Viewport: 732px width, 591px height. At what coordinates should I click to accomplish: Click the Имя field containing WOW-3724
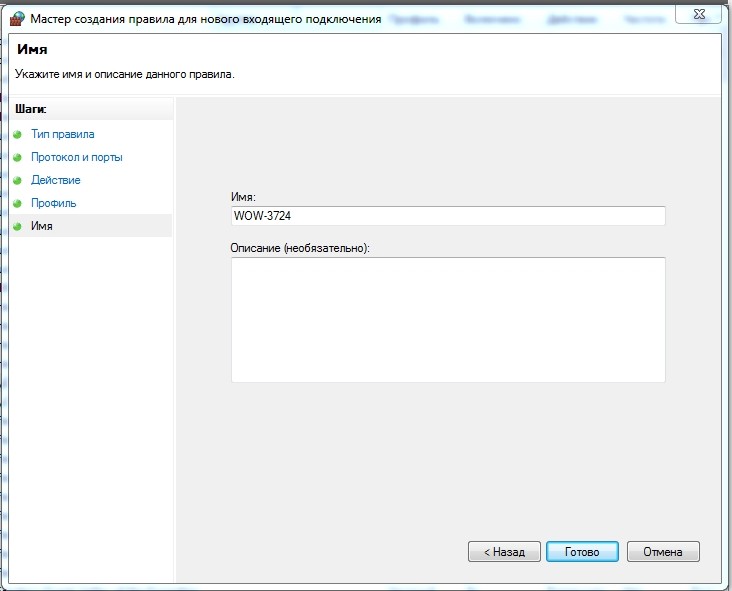point(447,217)
